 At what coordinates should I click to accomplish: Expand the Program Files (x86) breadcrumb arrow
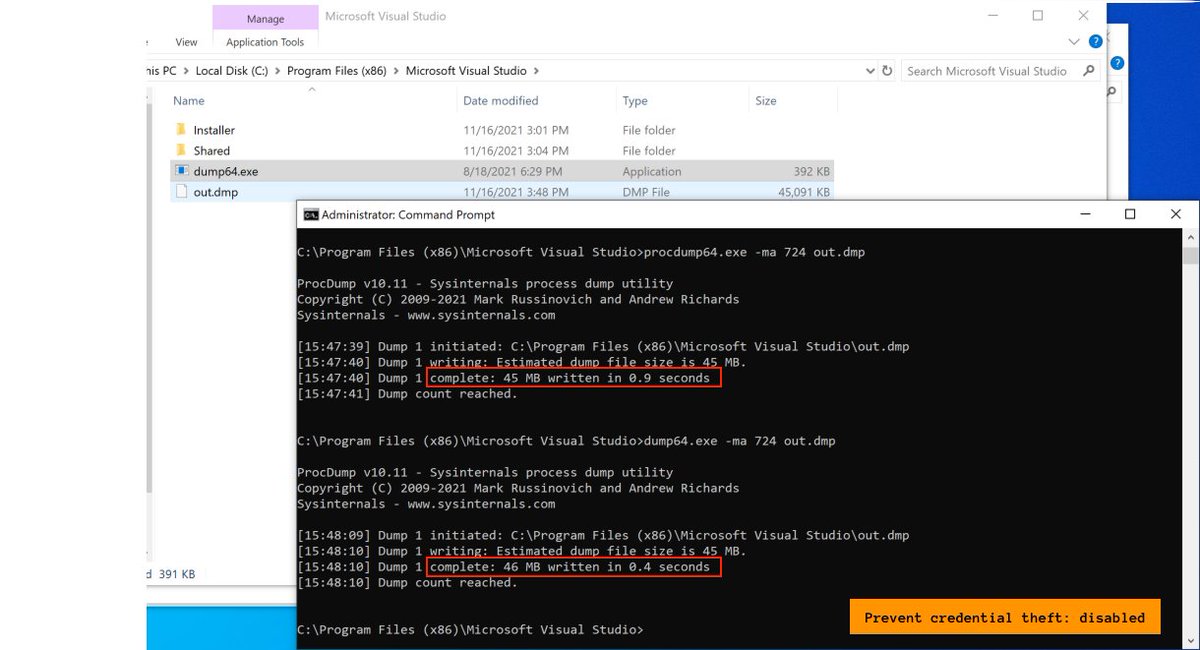[397, 71]
